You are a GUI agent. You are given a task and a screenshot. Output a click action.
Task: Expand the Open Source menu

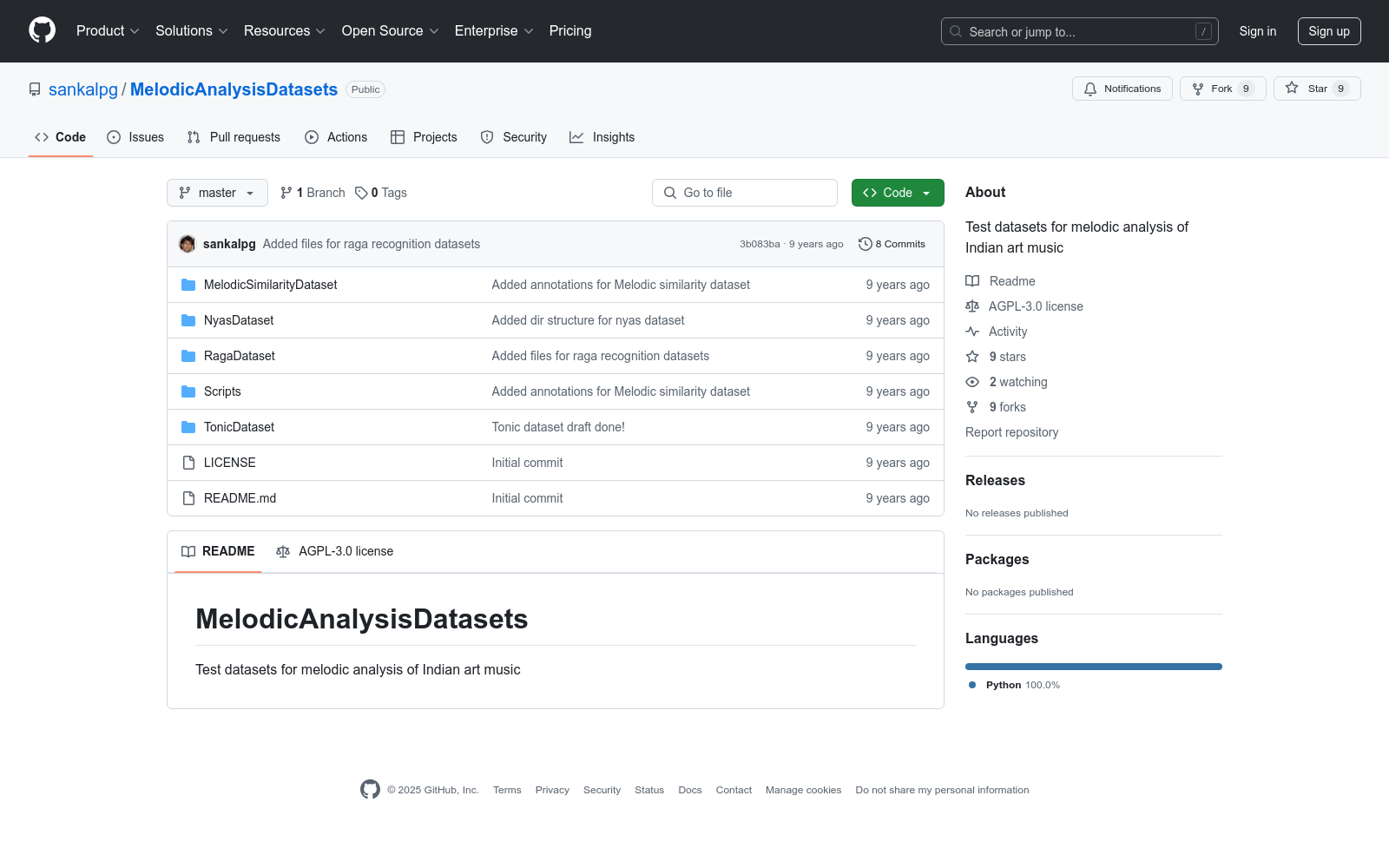390,30
